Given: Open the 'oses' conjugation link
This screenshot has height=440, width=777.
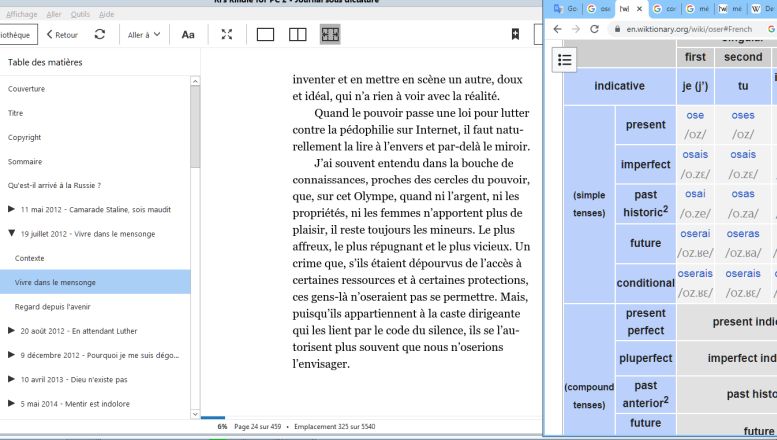Looking at the screenshot, I should (743, 115).
